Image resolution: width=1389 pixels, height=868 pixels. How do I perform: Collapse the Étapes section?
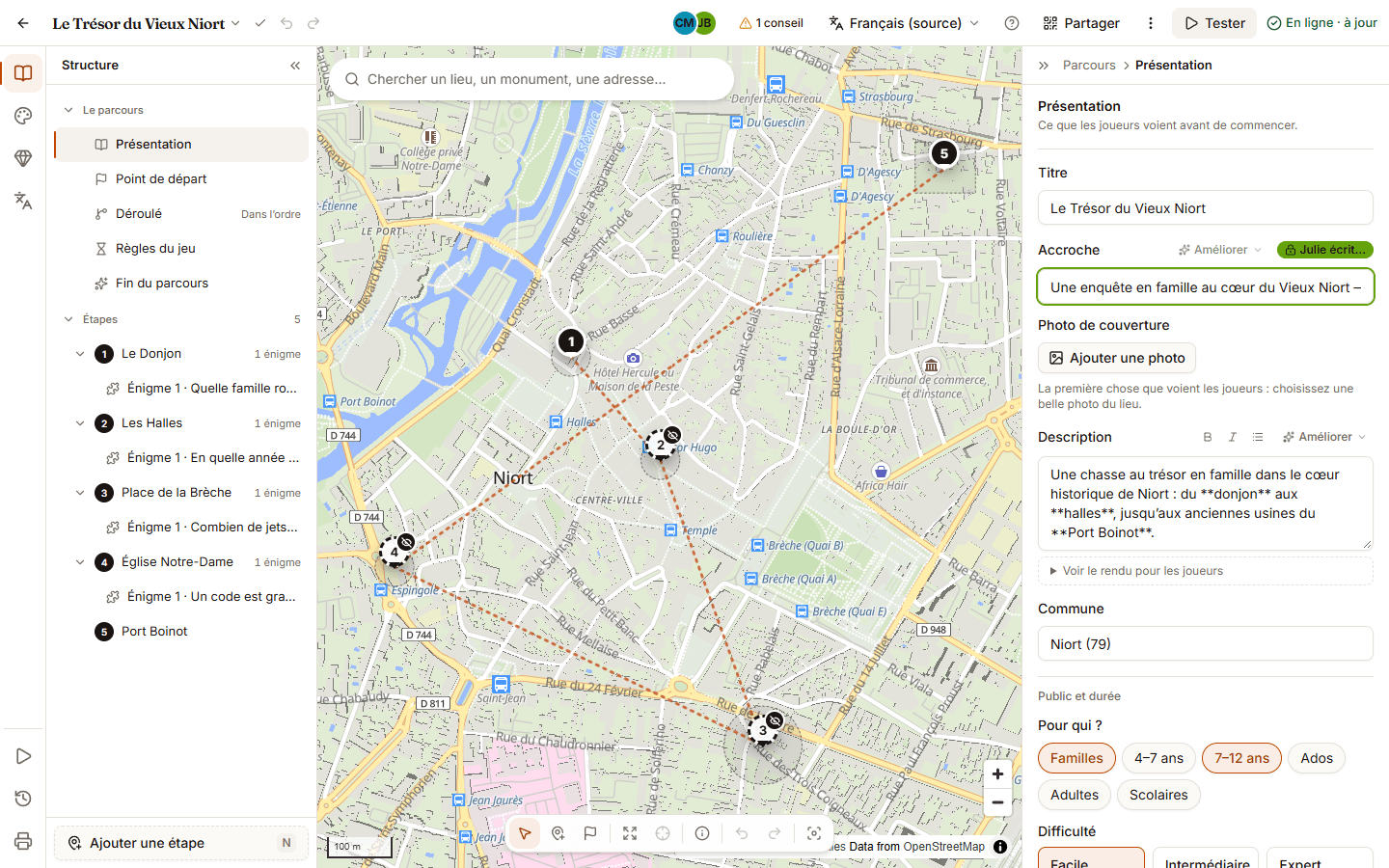(68, 319)
